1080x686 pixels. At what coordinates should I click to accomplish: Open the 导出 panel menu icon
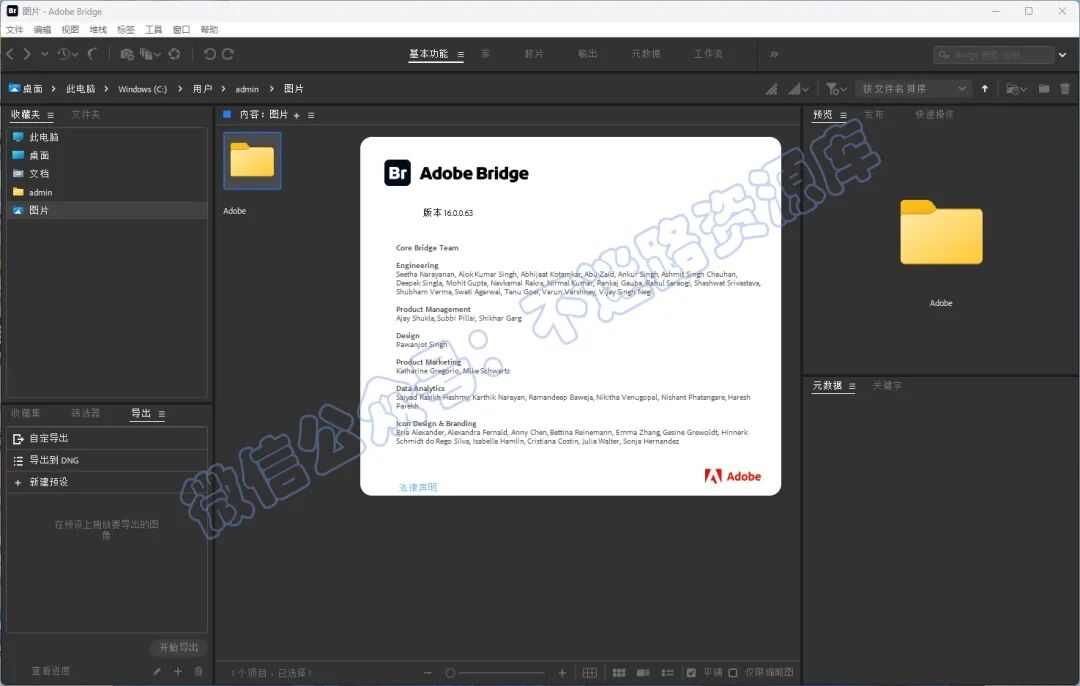pyautogui.click(x=161, y=414)
